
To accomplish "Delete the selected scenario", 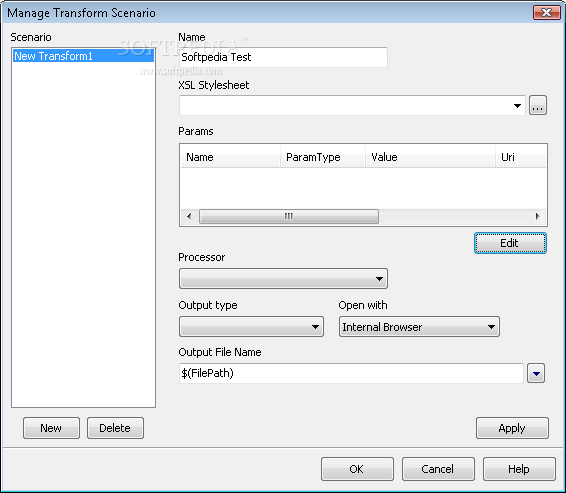I will click(115, 428).
